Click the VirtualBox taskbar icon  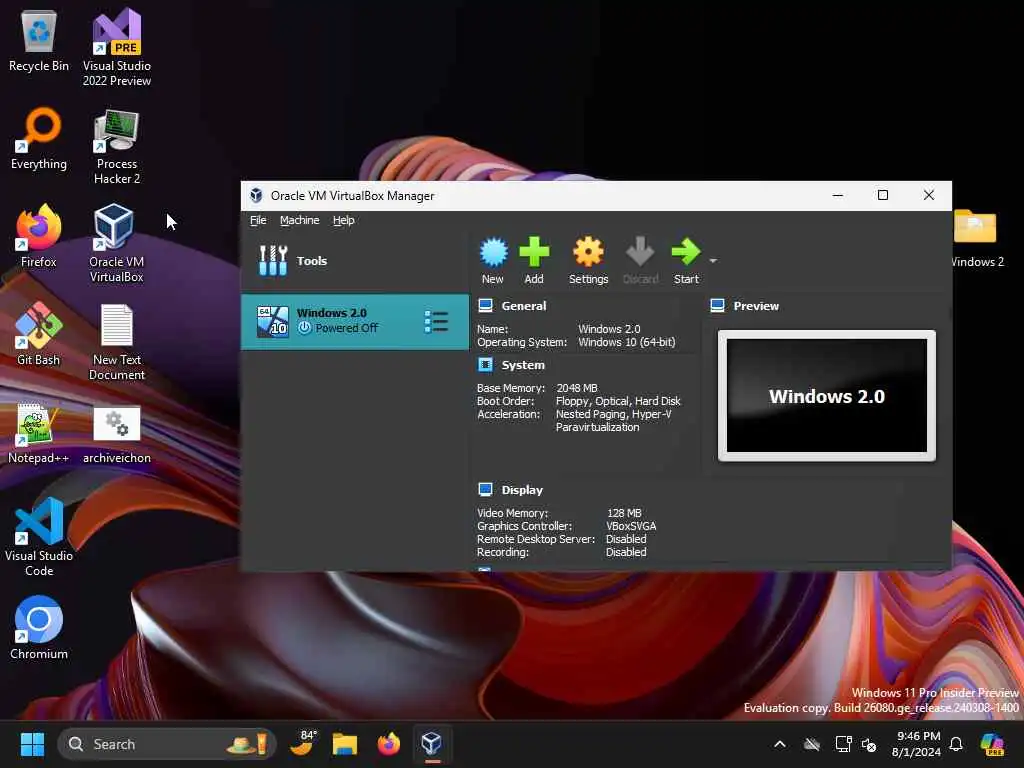click(x=431, y=744)
